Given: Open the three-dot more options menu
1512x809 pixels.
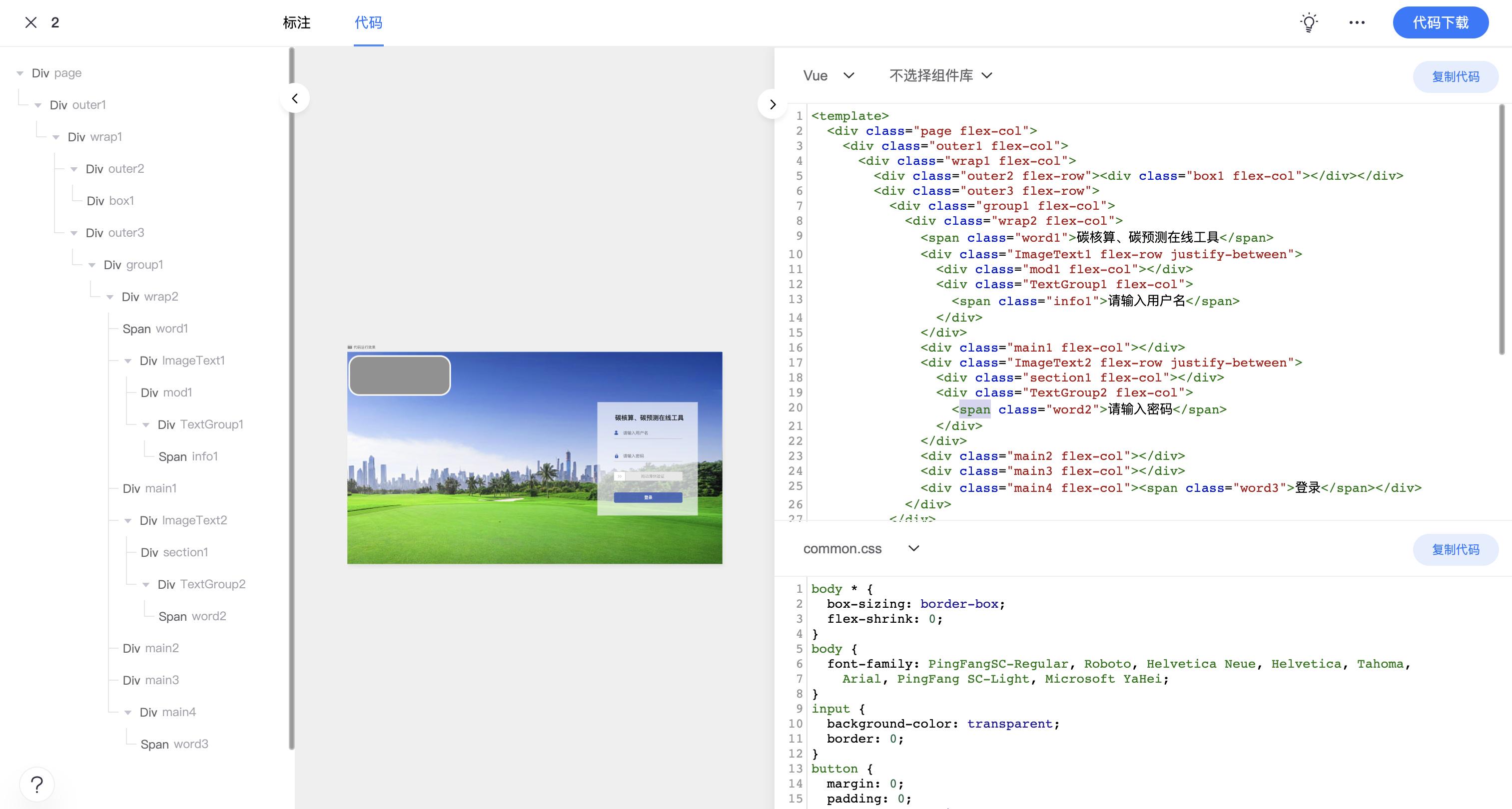Looking at the screenshot, I should [x=1357, y=22].
